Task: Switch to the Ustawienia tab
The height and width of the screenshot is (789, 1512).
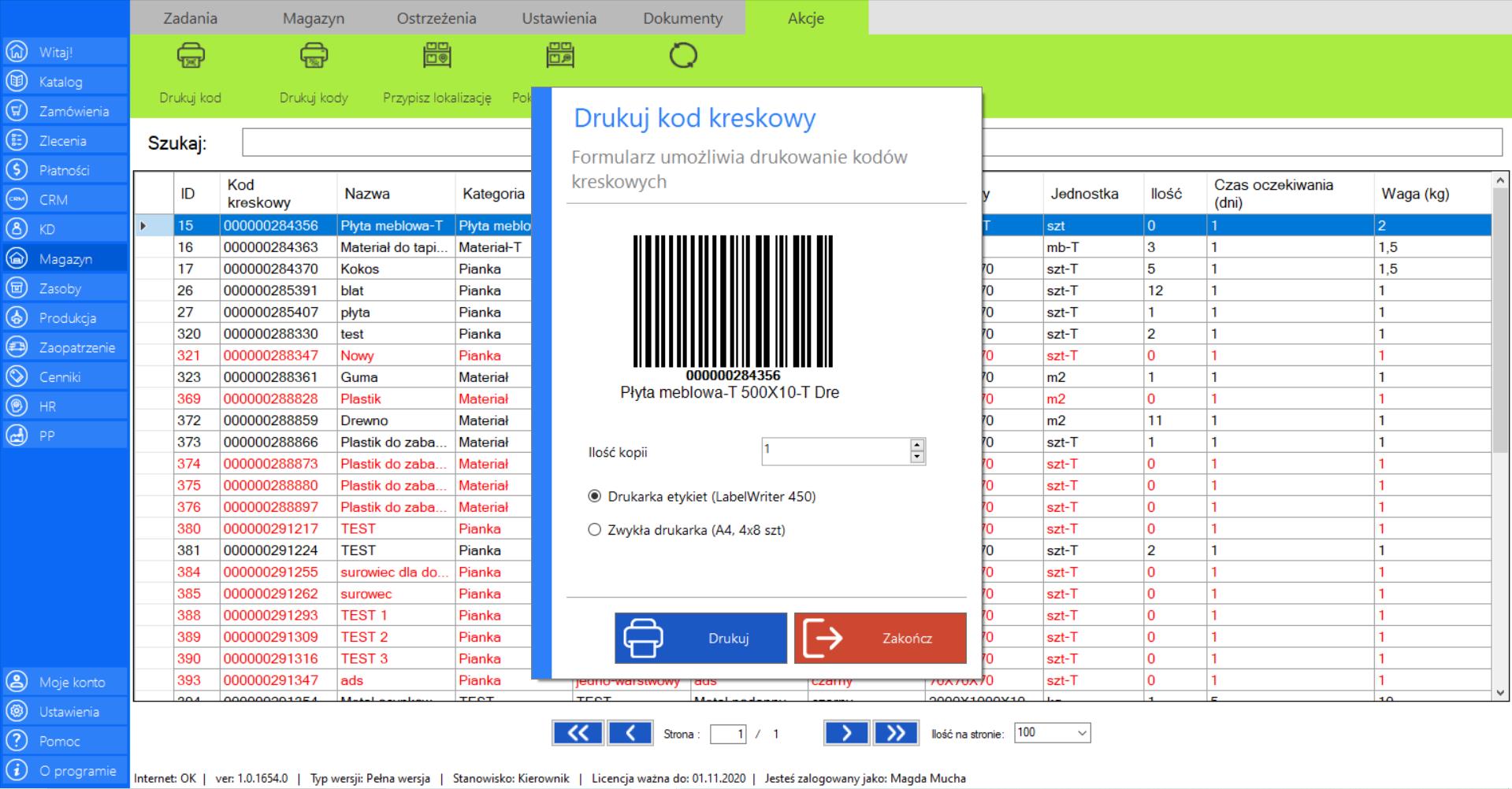Action: point(559,18)
